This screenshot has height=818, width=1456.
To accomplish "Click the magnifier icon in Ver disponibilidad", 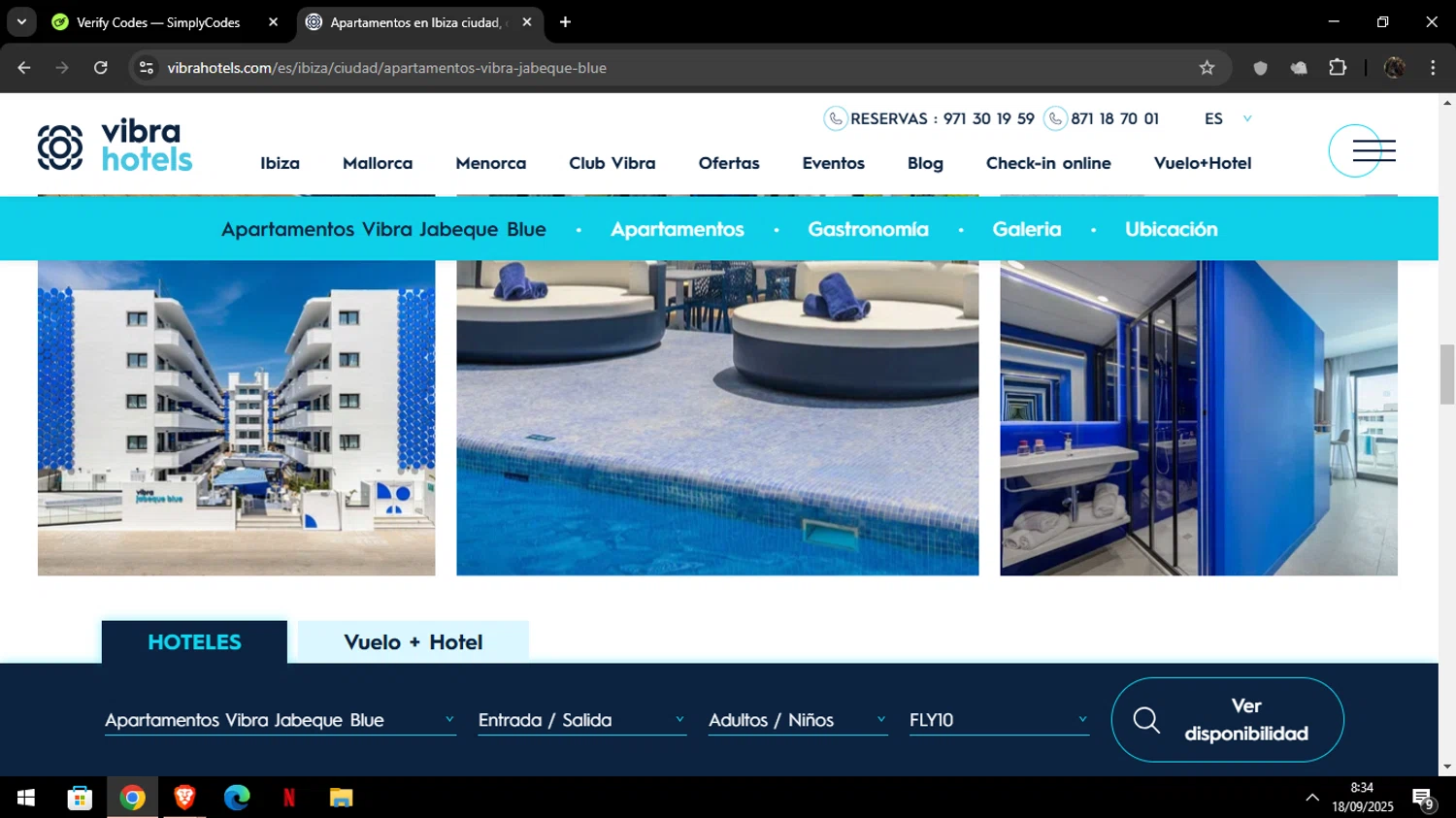I will pyautogui.click(x=1146, y=720).
